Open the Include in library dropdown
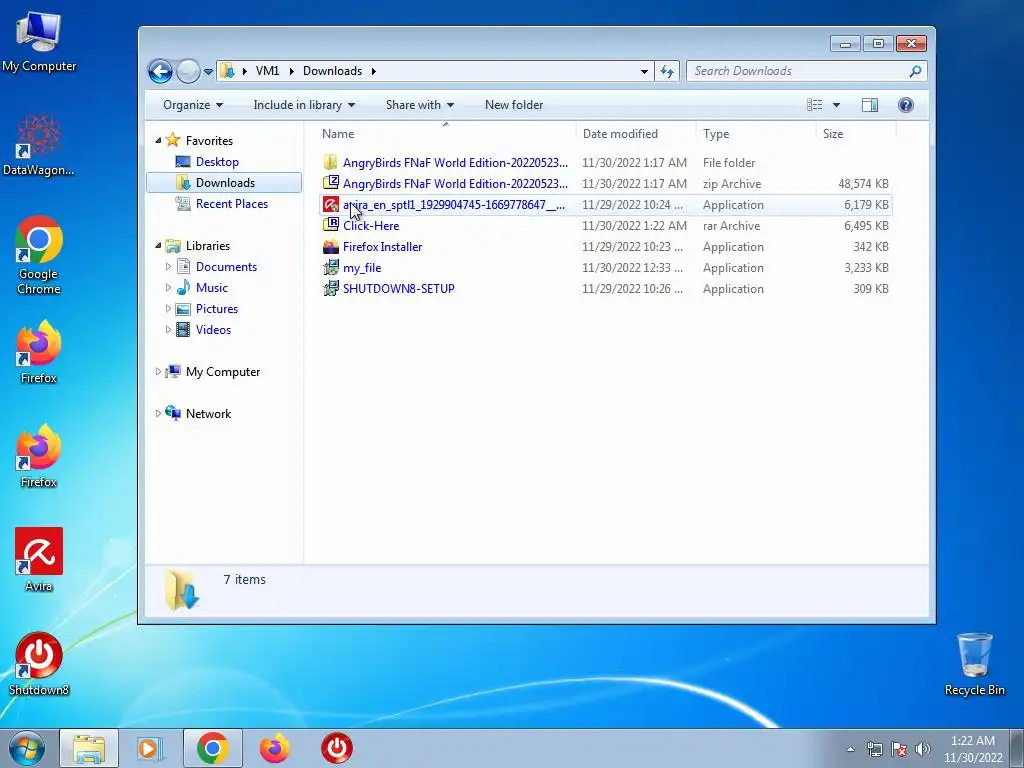Image resolution: width=1024 pixels, height=768 pixels. click(x=304, y=105)
